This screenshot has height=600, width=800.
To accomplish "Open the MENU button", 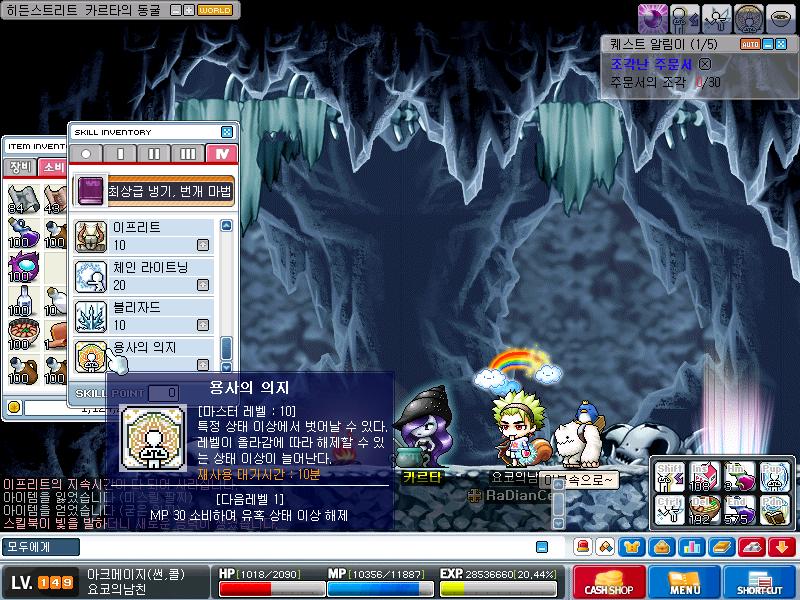I will (x=685, y=582).
